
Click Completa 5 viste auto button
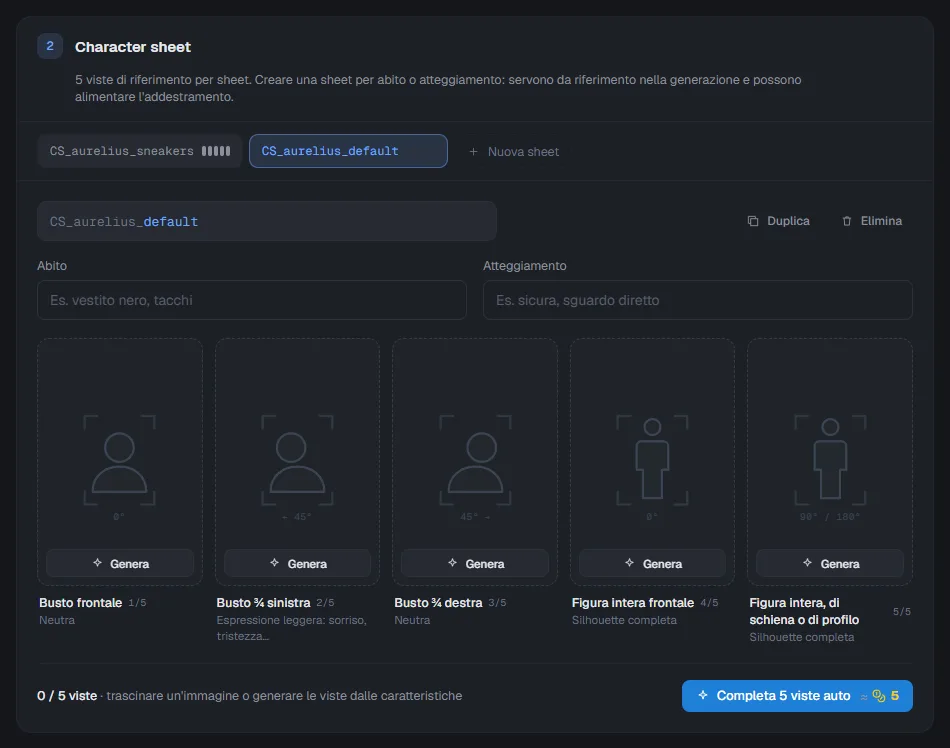(797, 696)
